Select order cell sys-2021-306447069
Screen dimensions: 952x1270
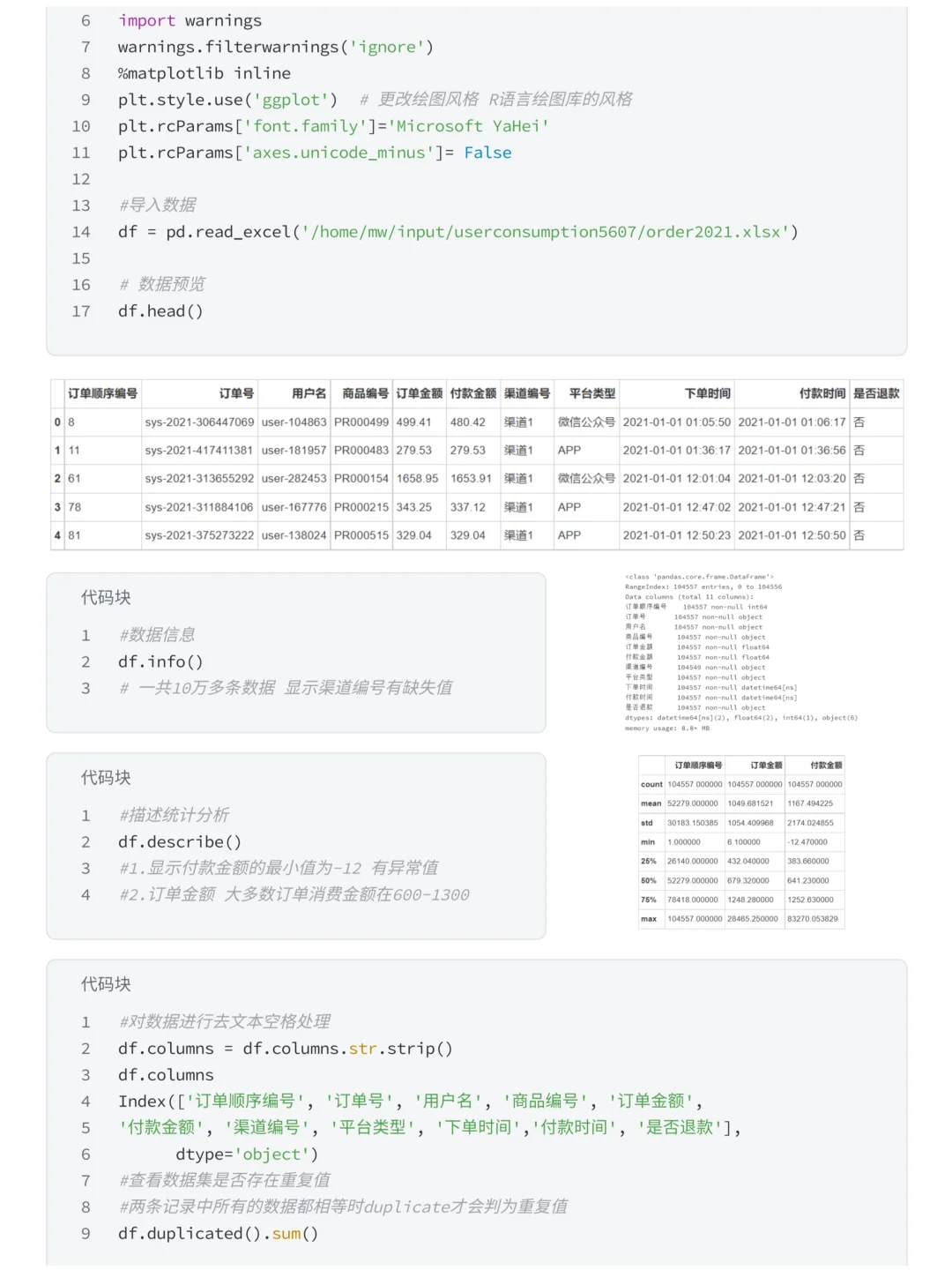coord(199,422)
